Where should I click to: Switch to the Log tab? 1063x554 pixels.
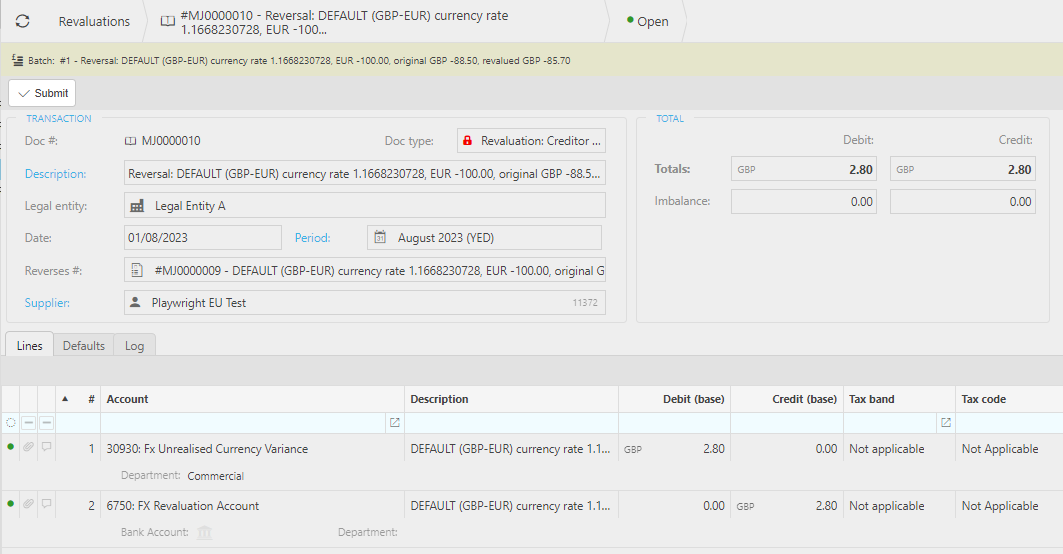pyautogui.click(x=134, y=345)
